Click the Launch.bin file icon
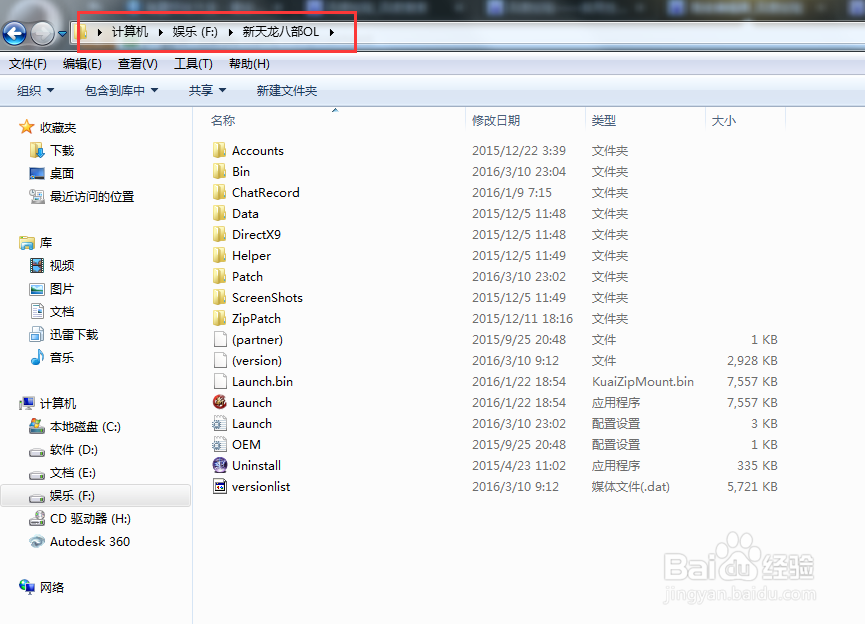 [220, 381]
